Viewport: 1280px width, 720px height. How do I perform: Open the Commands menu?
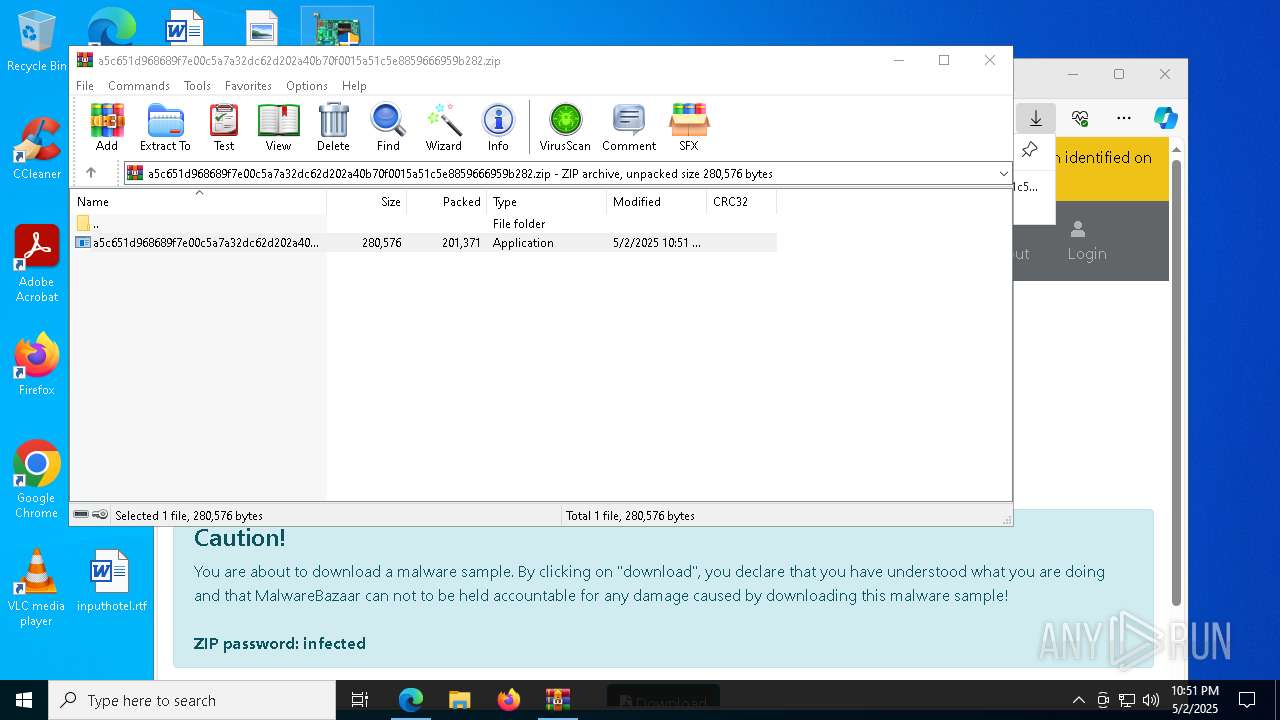tap(139, 86)
